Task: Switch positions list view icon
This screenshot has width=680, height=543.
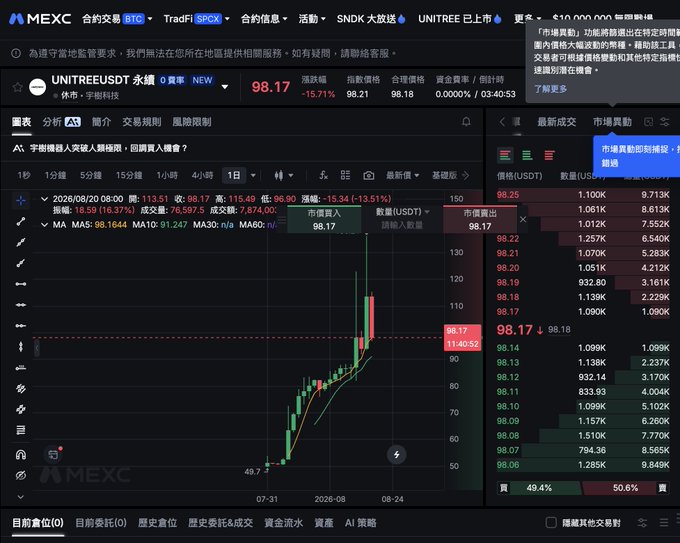Action: point(664,523)
